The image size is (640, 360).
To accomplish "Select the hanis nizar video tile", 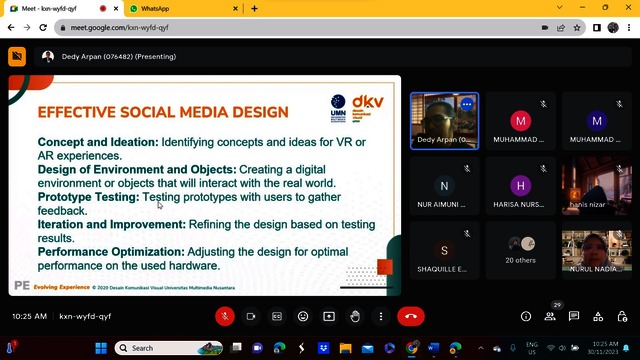I will click(597, 186).
